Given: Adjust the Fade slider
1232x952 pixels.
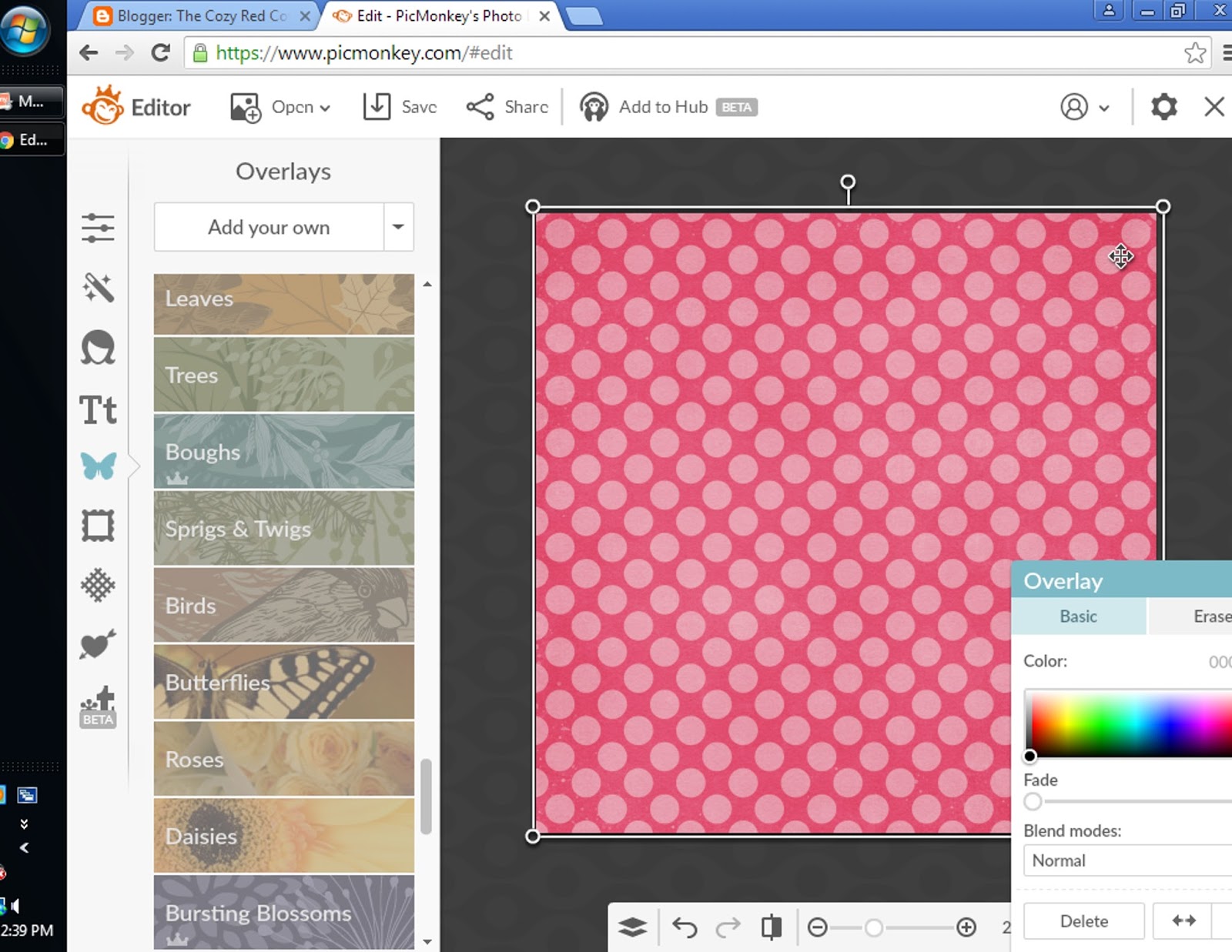Looking at the screenshot, I should (1032, 801).
